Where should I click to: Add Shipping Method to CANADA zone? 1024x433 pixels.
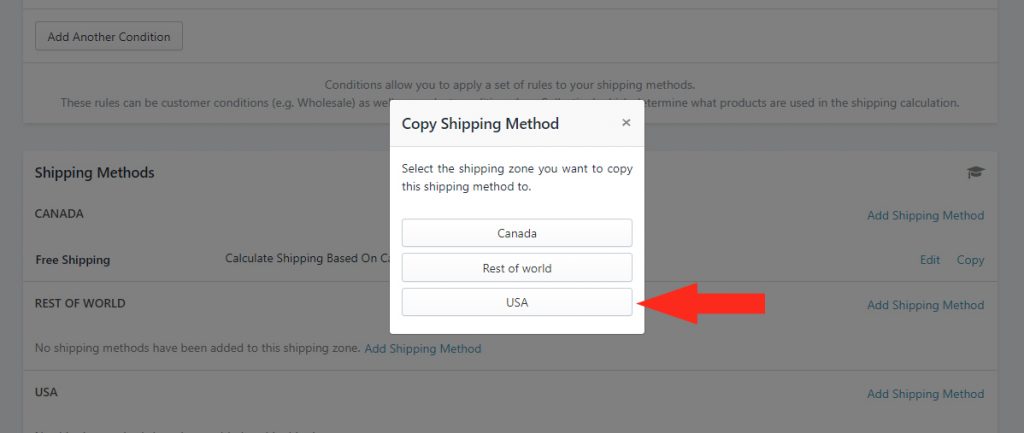click(x=925, y=216)
